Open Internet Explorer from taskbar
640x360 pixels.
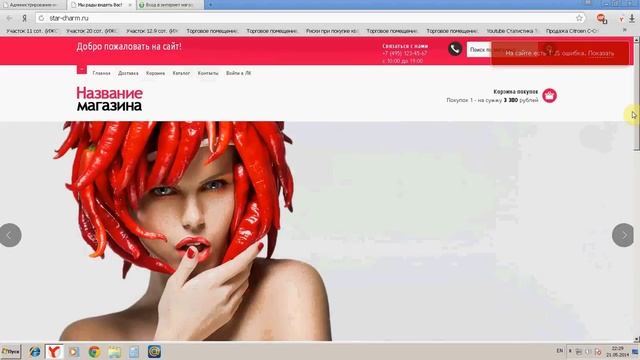[x=35, y=352]
